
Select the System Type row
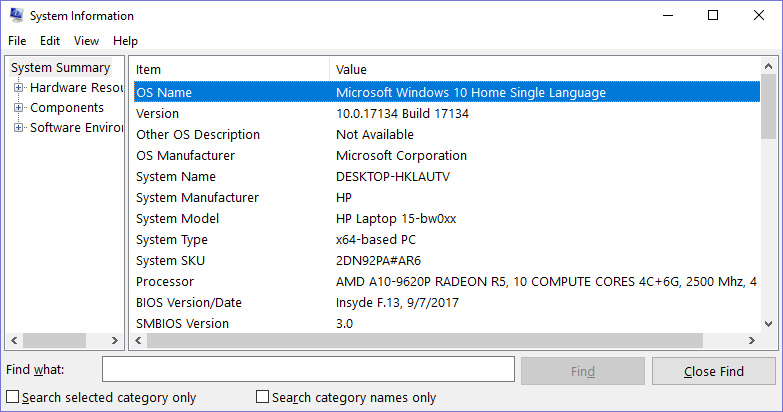tap(447, 239)
